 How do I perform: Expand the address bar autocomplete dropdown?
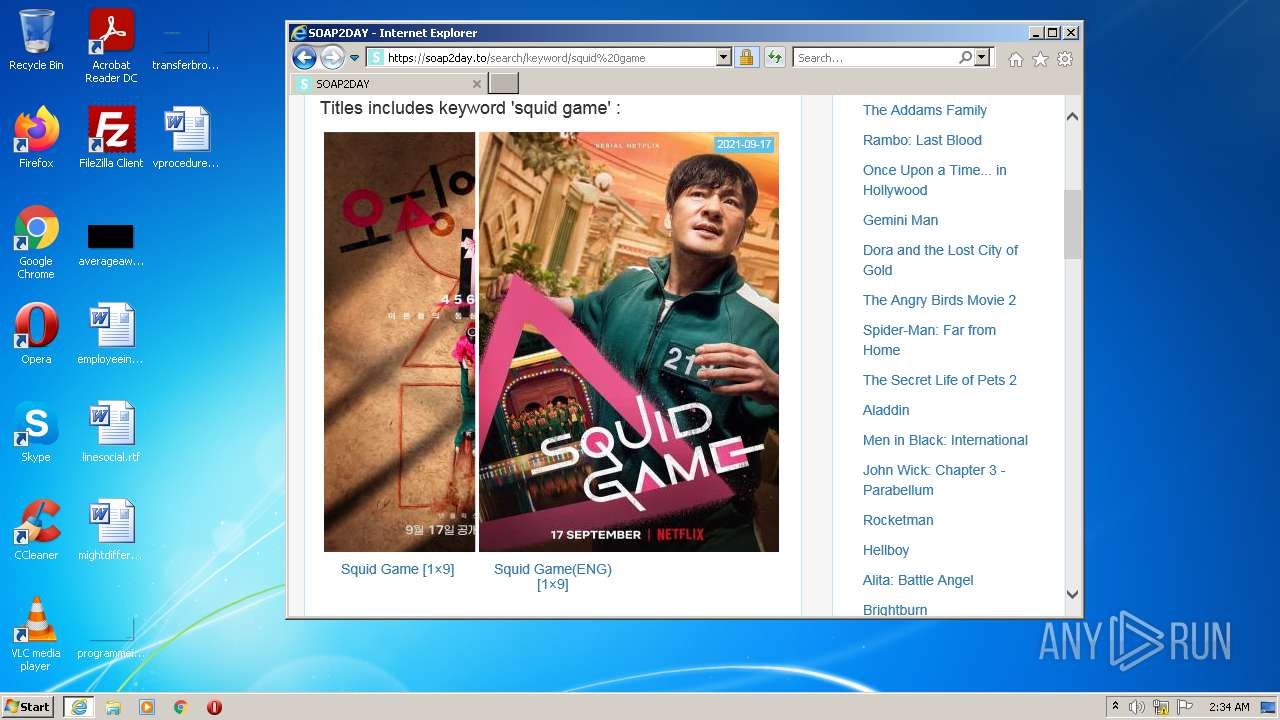[x=724, y=58]
